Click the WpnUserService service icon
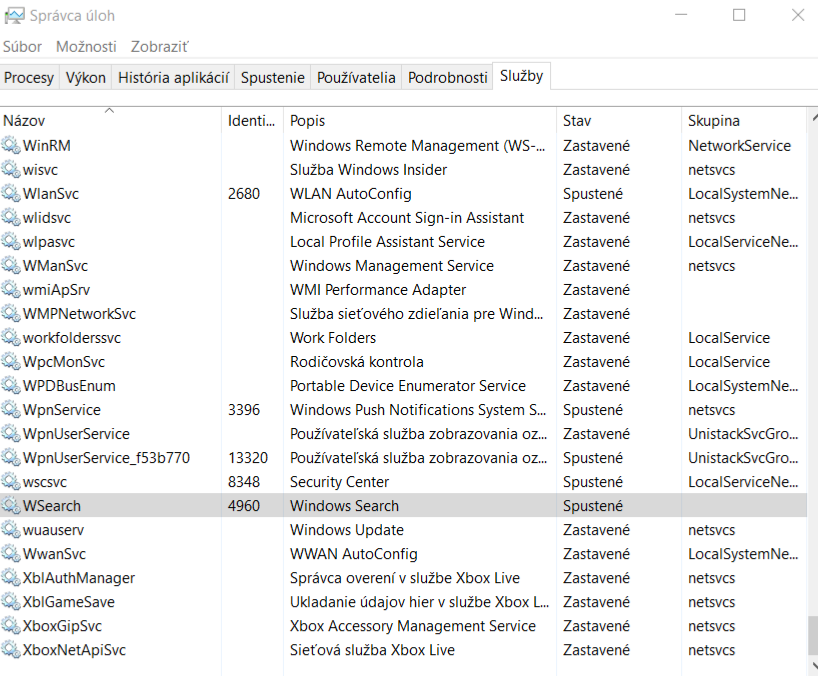Image resolution: width=818 pixels, height=676 pixels. [10, 433]
